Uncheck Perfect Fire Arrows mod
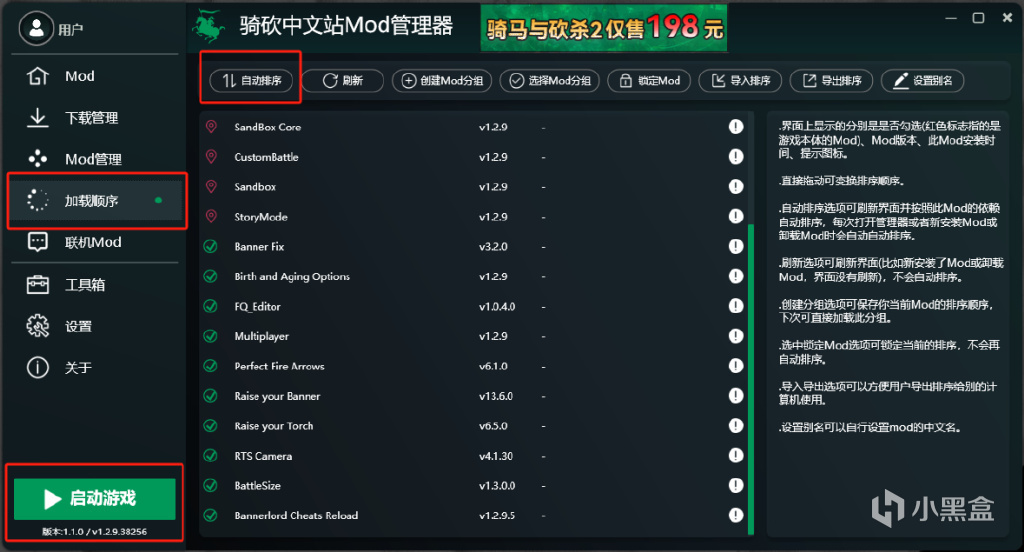Screen dimensions: 1024x552 pyautogui.click(x=210, y=366)
